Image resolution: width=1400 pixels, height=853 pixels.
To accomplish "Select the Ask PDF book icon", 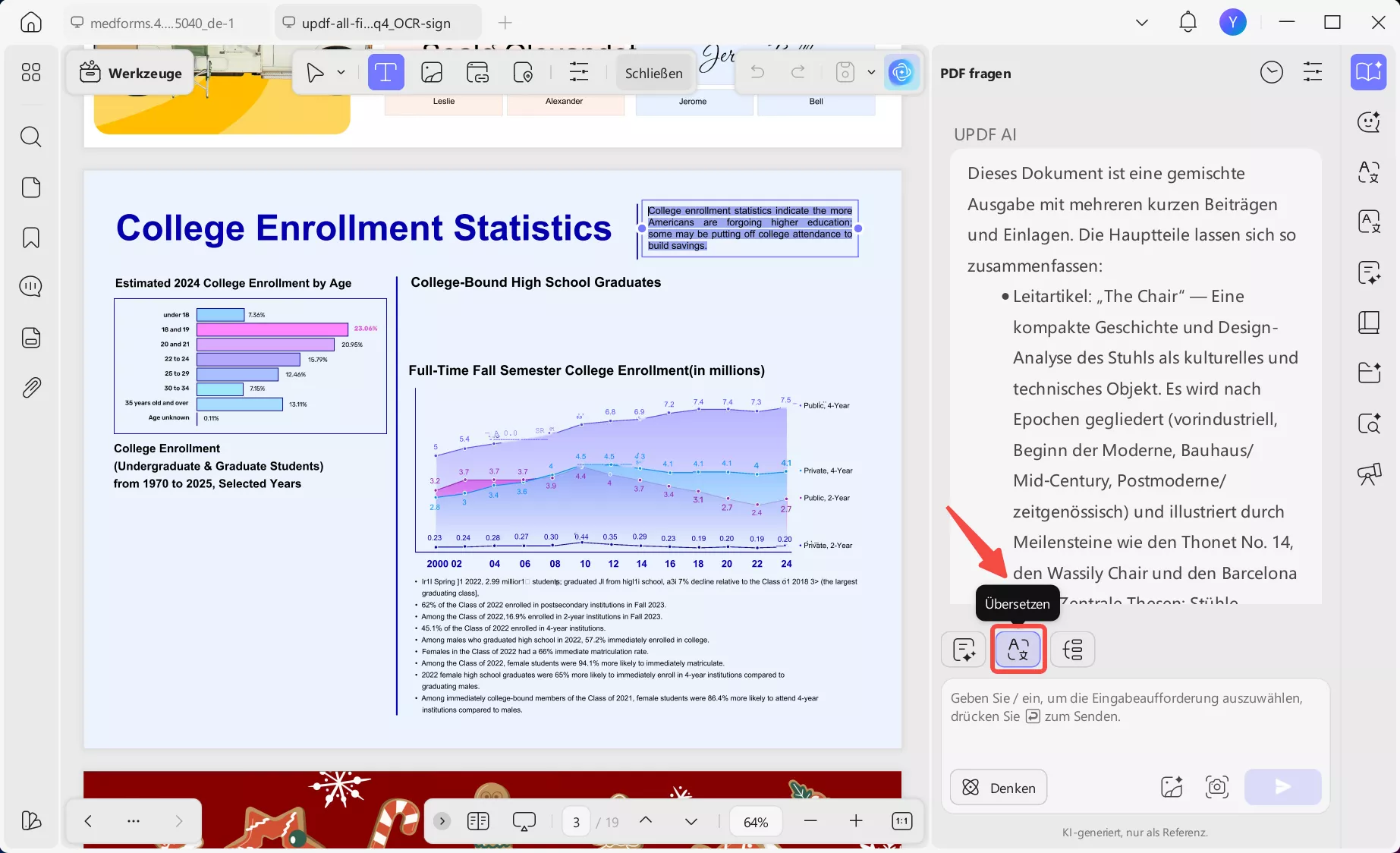I will pyautogui.click(x=1369, y=72).
